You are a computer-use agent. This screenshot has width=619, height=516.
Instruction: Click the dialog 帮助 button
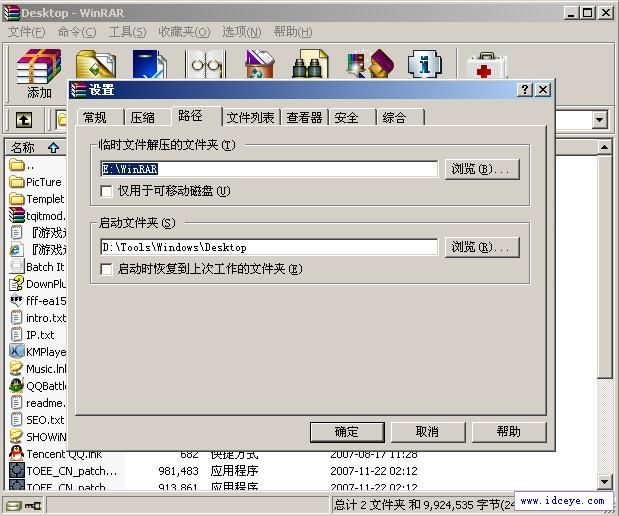(509, 432)
